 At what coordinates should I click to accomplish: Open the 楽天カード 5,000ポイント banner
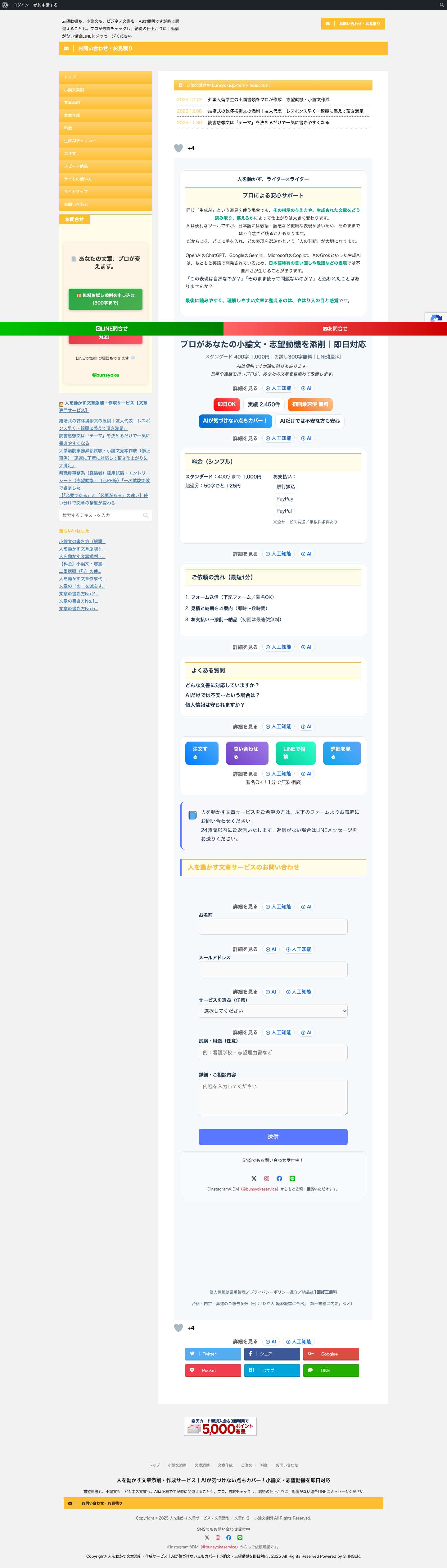tap(220, 1426)
